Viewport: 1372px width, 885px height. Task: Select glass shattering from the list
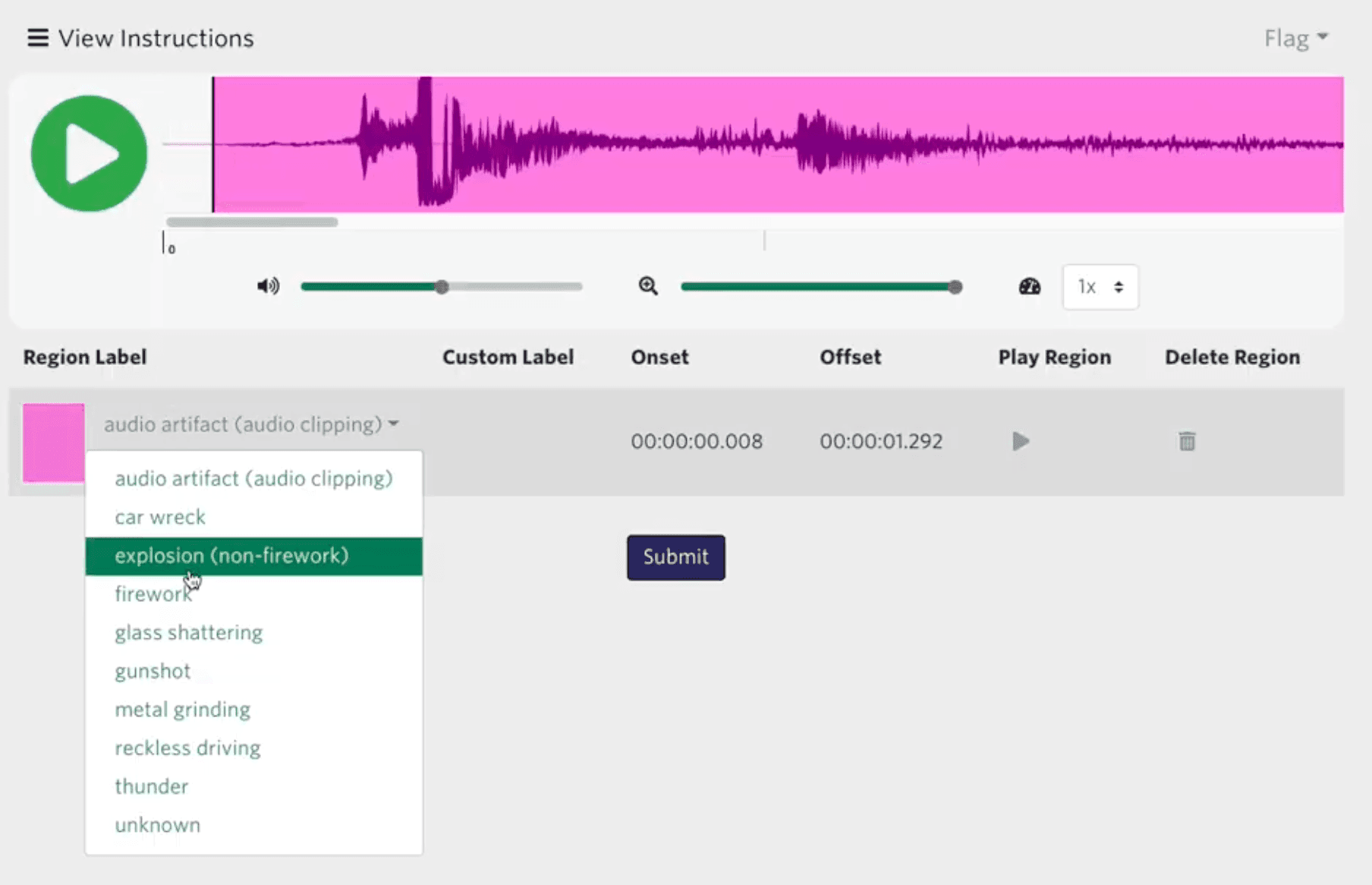point(188,632)
